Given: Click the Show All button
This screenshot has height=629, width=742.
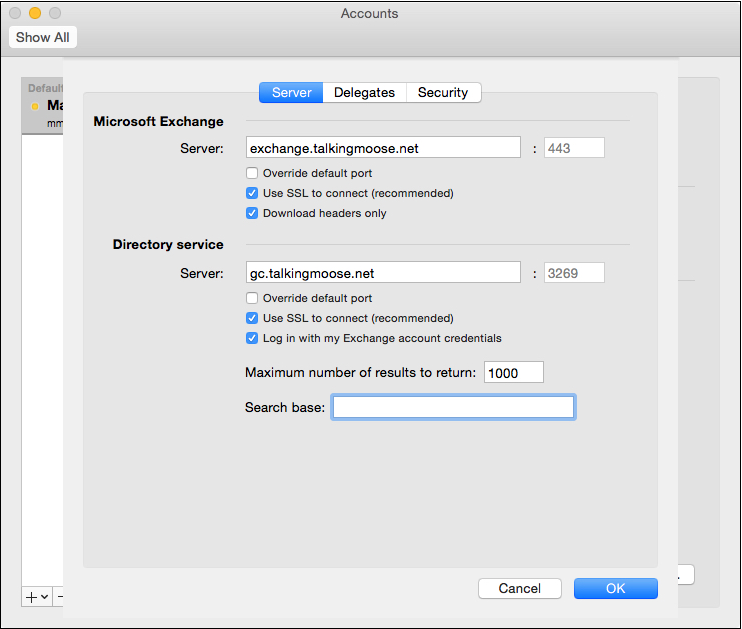Looking at the screenshot, I should click(x=43, y=37).
